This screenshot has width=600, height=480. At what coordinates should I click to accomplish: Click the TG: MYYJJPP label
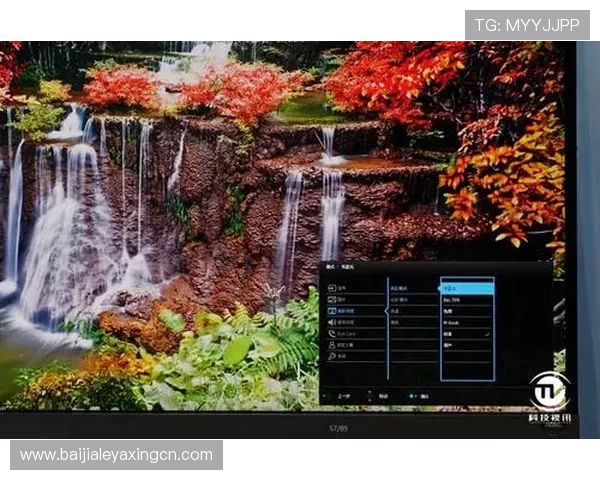click(x=527, y=24)
